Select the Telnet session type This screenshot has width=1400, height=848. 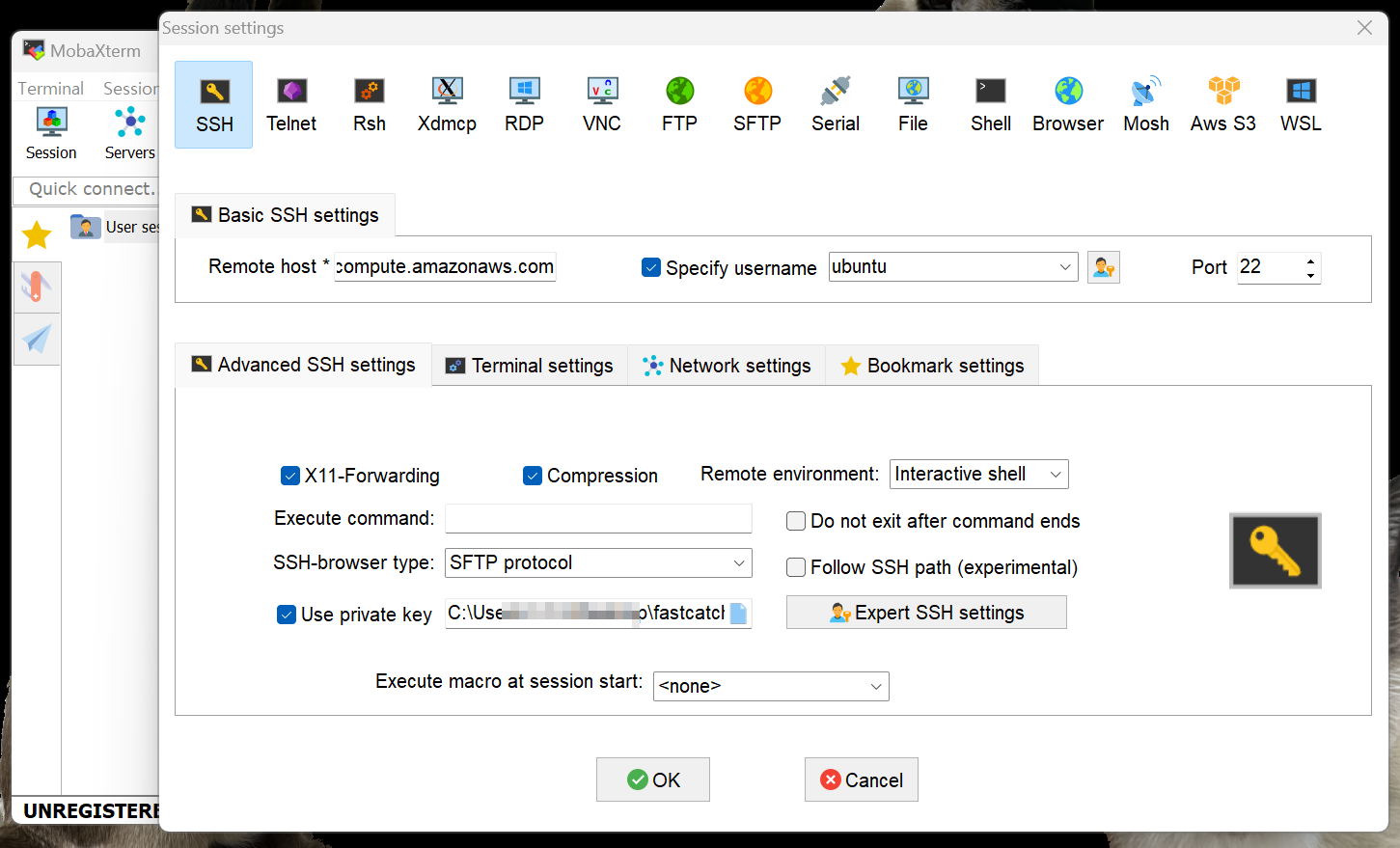tap(291, 104)
